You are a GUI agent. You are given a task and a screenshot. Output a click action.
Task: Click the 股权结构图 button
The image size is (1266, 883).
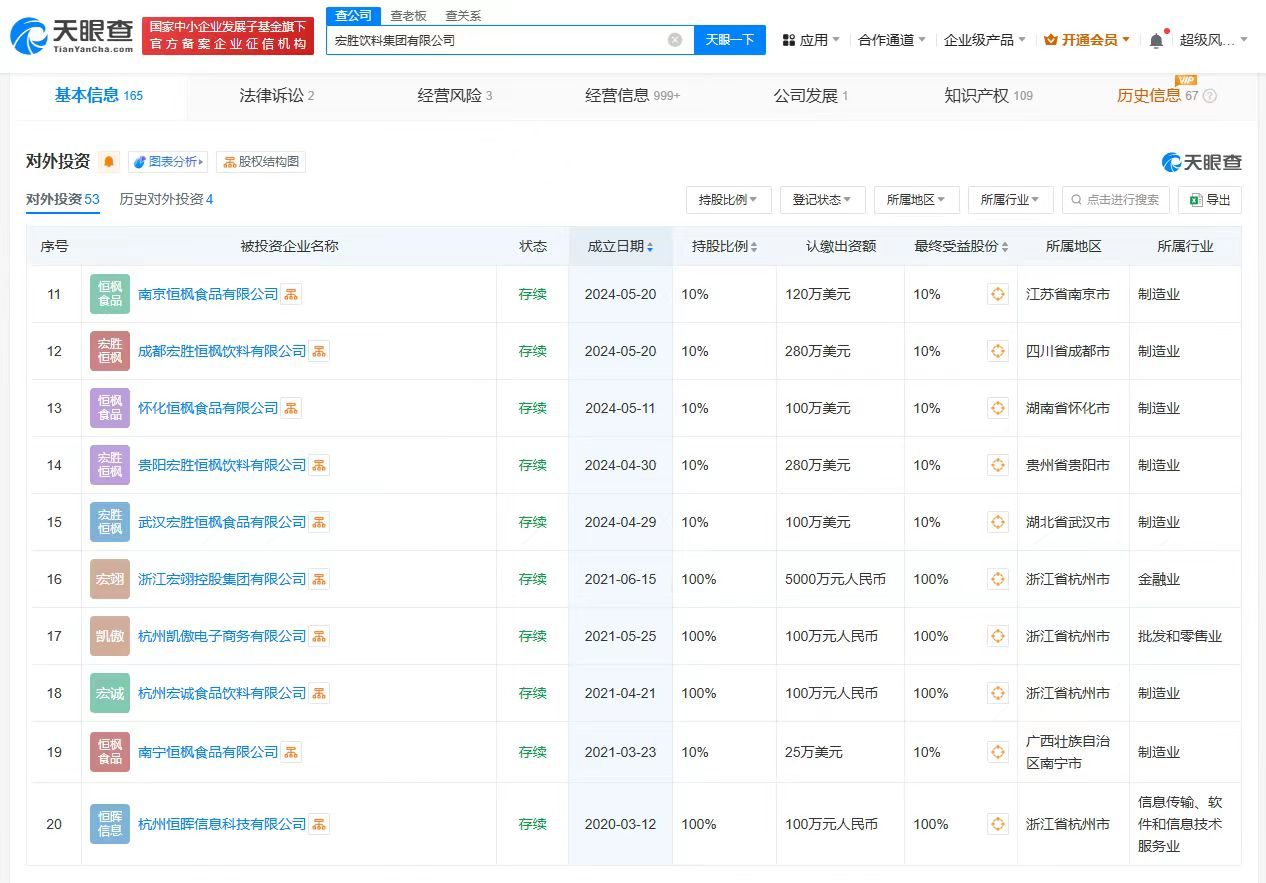[x=261, y=161]
